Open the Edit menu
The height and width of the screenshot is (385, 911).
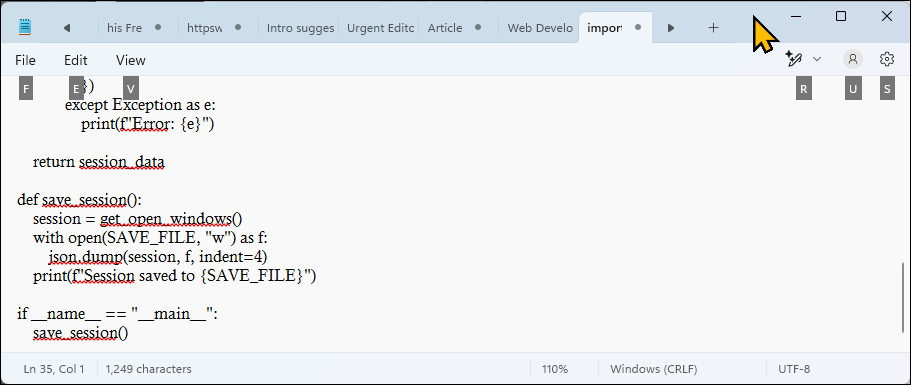pos(76,60)
